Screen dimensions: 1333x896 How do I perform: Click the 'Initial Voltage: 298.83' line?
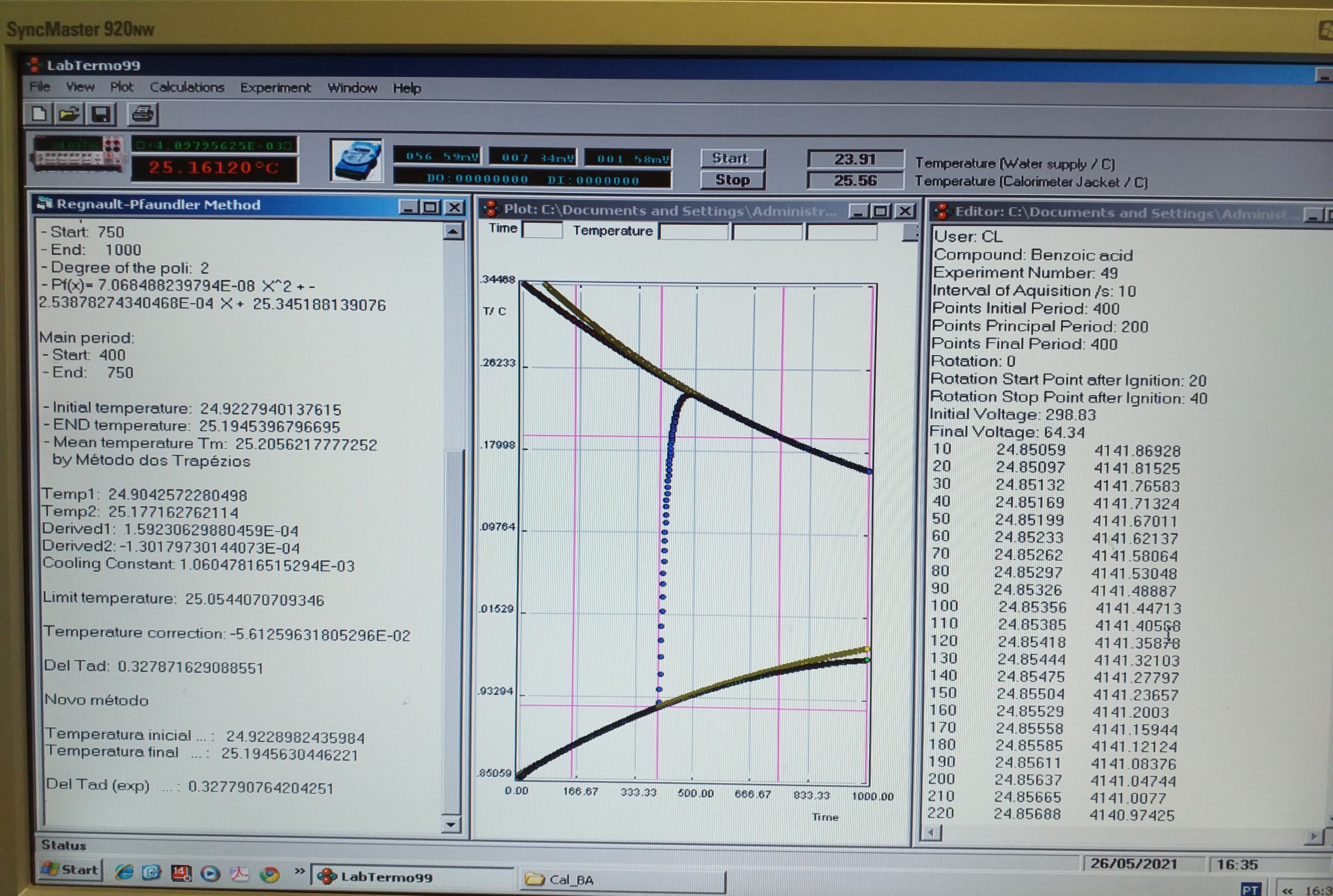[x=1012, y=414]
